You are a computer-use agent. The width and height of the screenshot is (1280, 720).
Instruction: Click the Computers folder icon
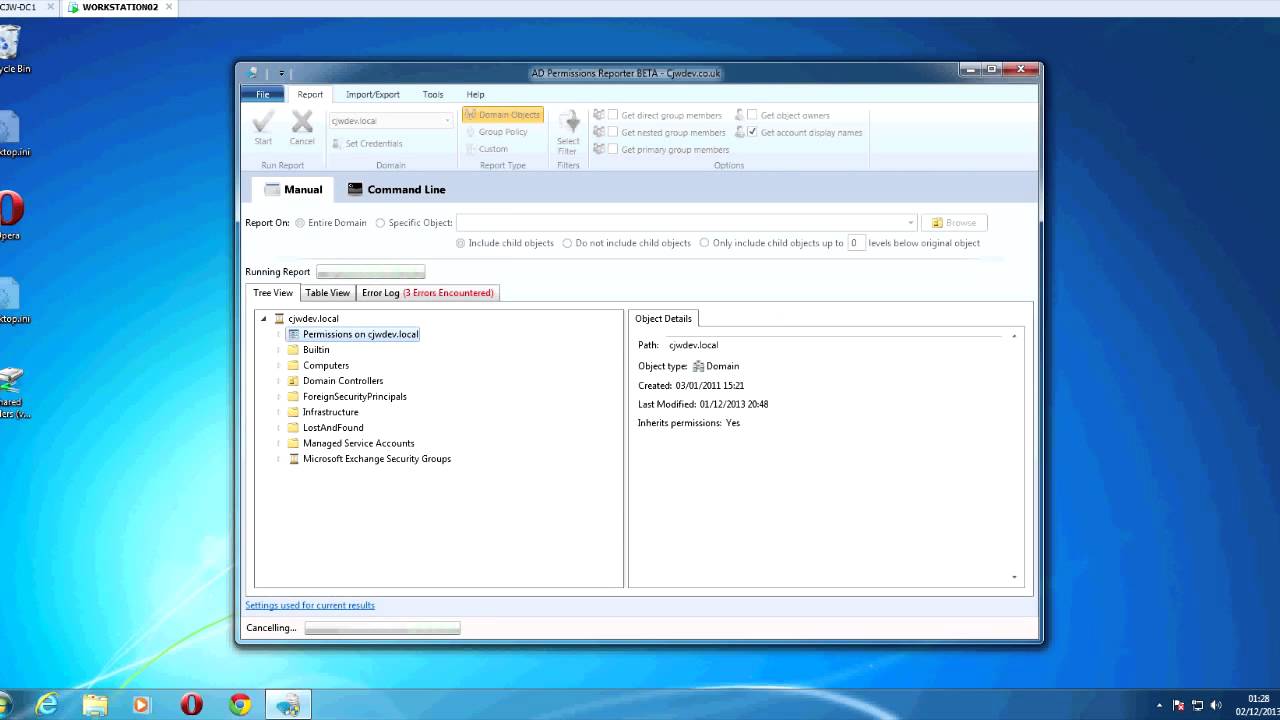(x=293, y=366)
